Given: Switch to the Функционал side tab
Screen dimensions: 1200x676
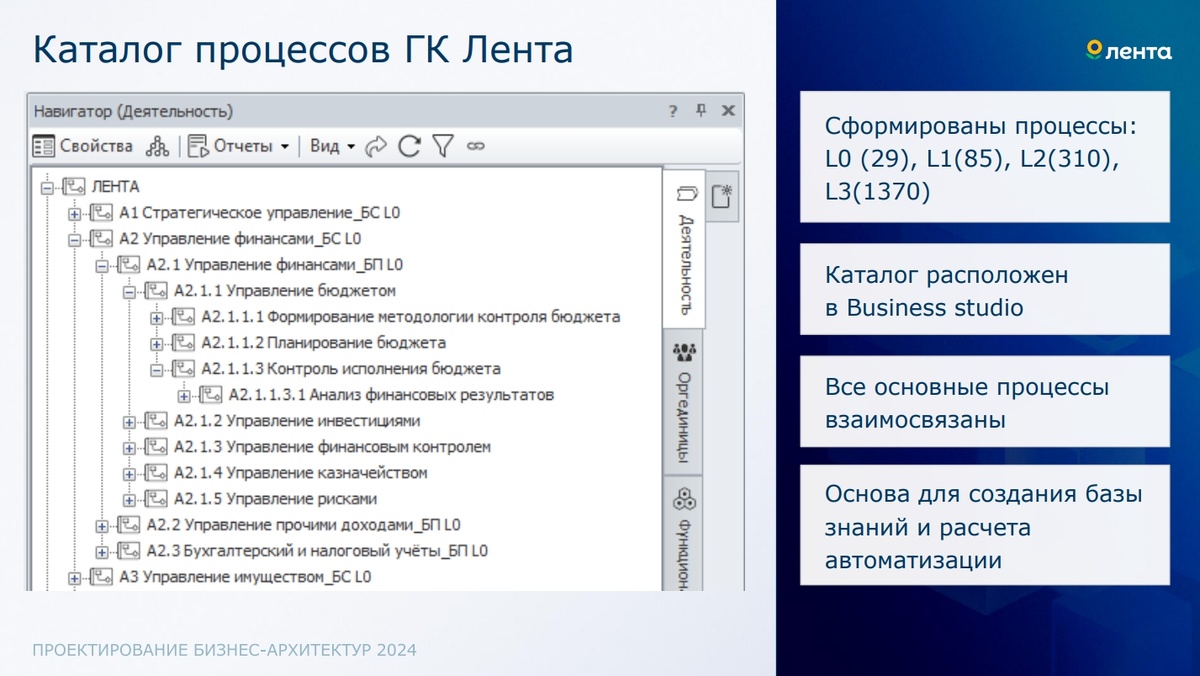Looking at the screenshot, I should pos(685,535).
